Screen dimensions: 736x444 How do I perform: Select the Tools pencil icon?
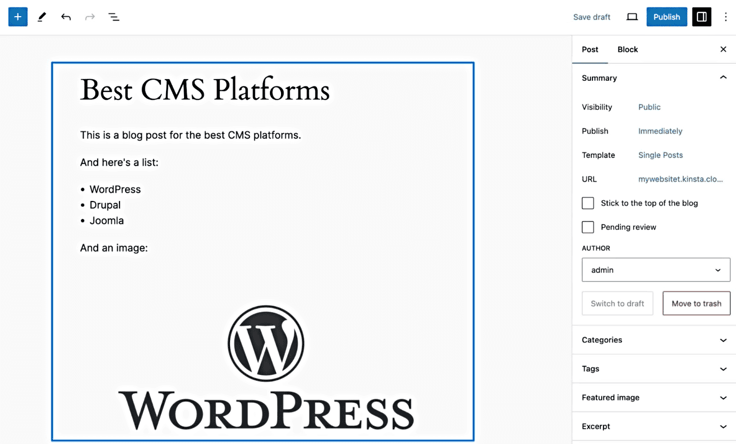(x=42, y=17)
